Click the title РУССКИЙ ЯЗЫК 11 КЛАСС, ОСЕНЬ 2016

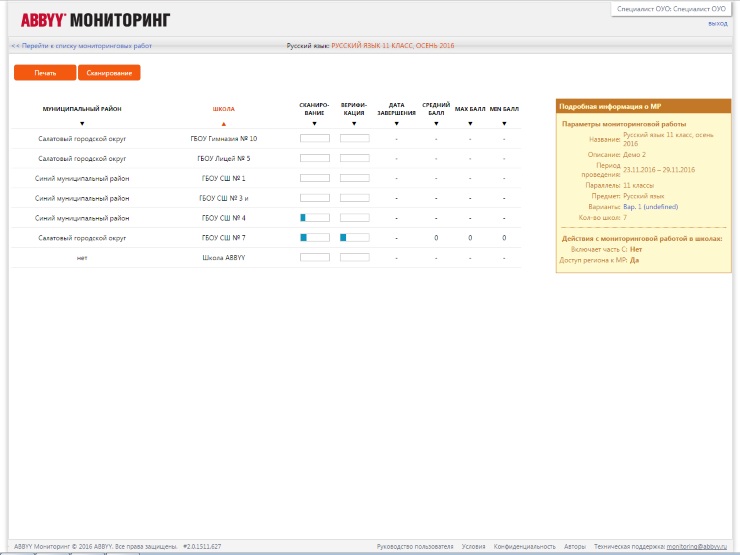click(x=393, y=46)
